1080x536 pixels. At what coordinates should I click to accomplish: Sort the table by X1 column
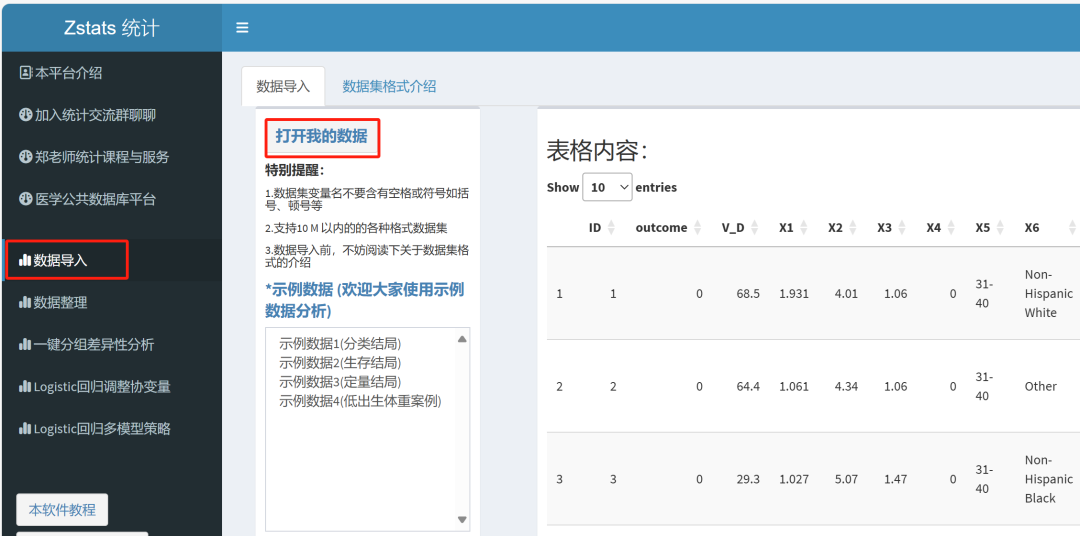pos(793,227)
